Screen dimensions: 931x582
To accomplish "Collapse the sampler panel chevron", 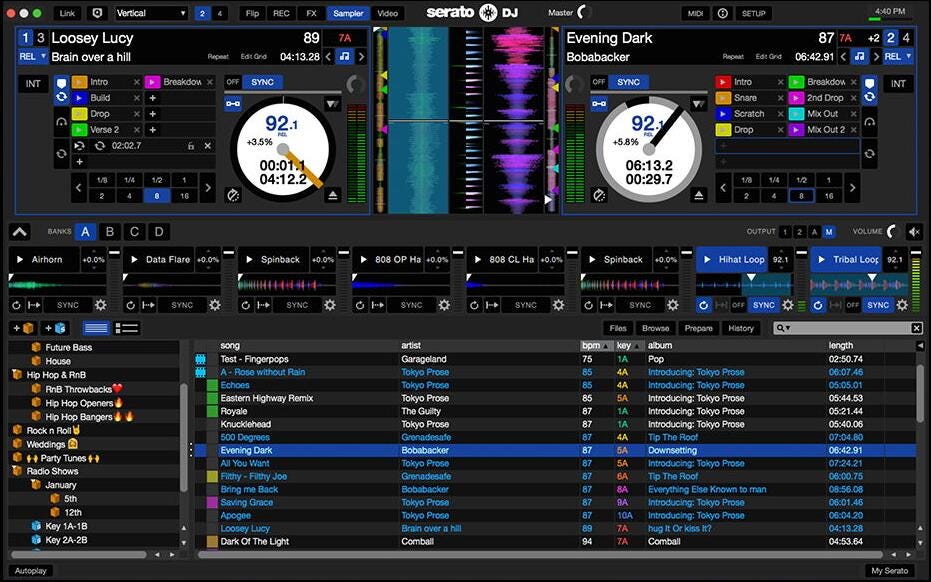I will tap(20, 232).
